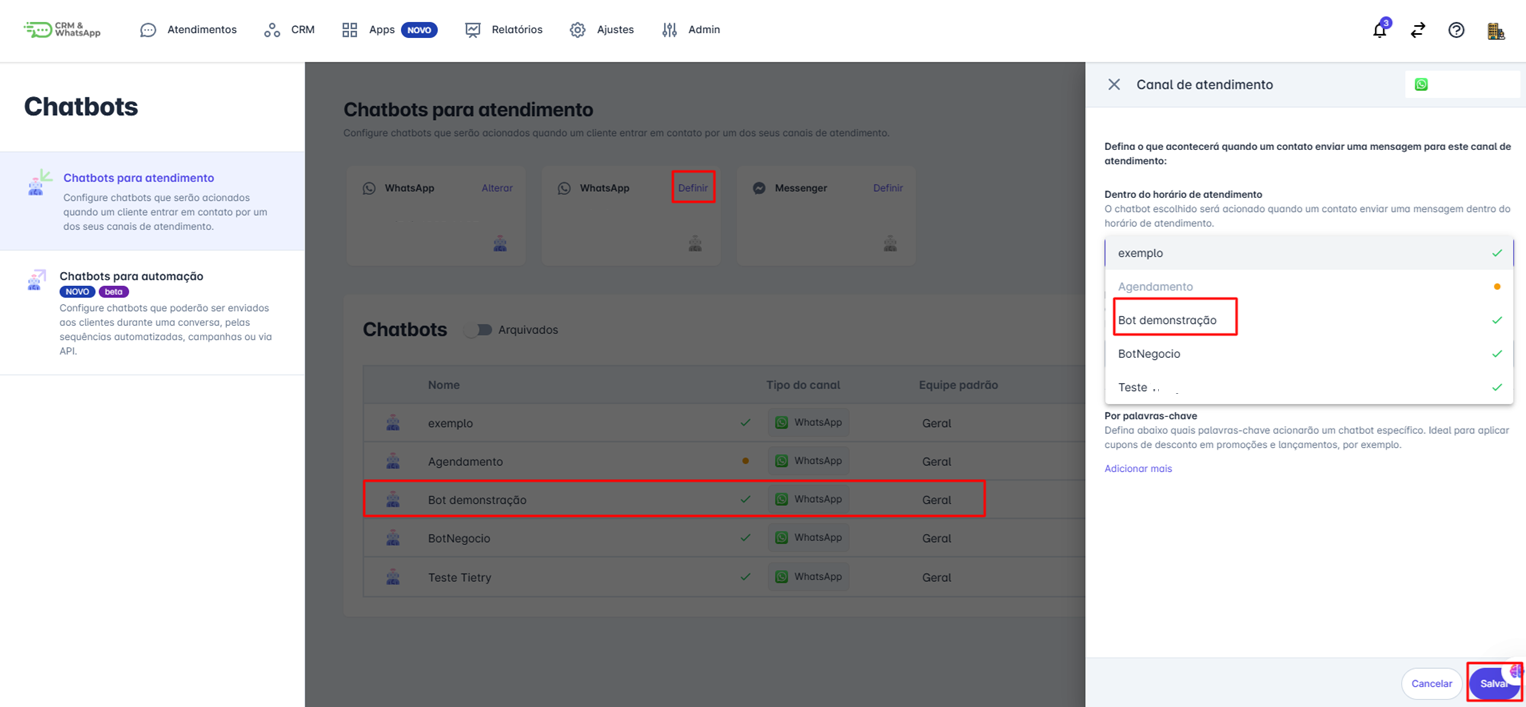The height and width of the screenshot is (707, 1526).
Task: Click the Cancelar button
Action: click(x=1431, y=684)
